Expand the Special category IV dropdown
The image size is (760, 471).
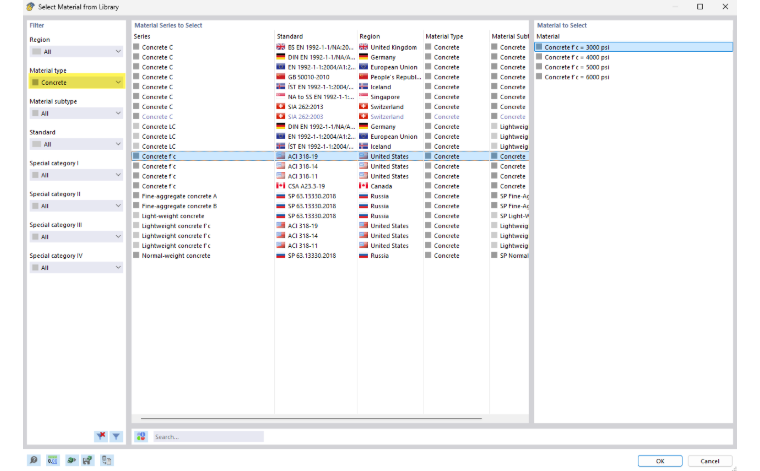click(x=76, y=267)
